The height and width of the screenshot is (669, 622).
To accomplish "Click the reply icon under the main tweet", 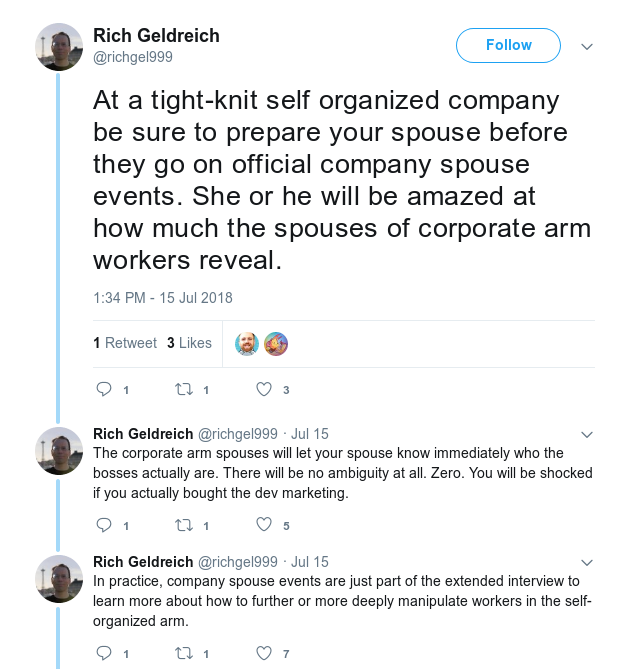I will (104, 389).
